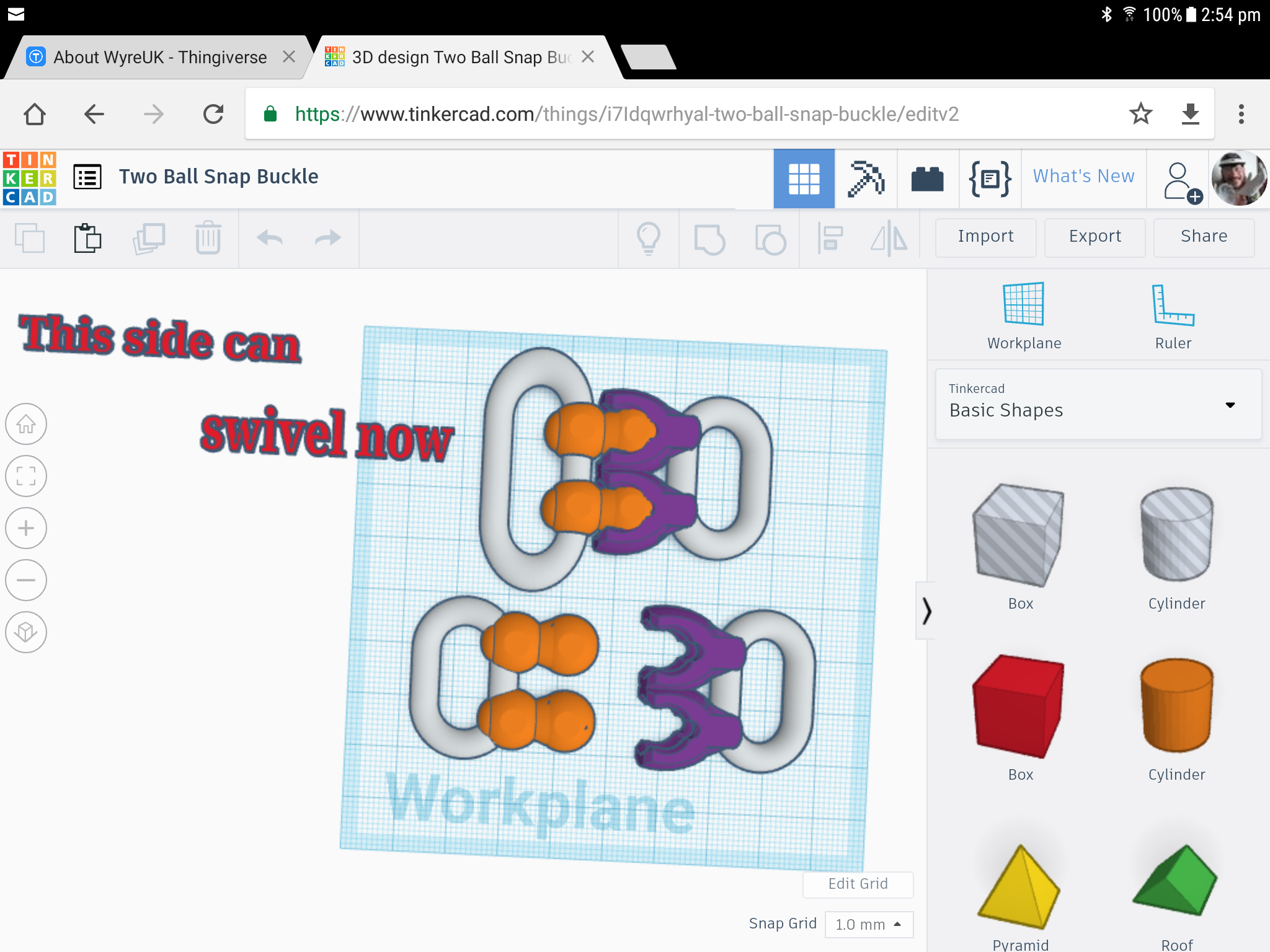Select the 3D design grid view

tap(804, 178)
